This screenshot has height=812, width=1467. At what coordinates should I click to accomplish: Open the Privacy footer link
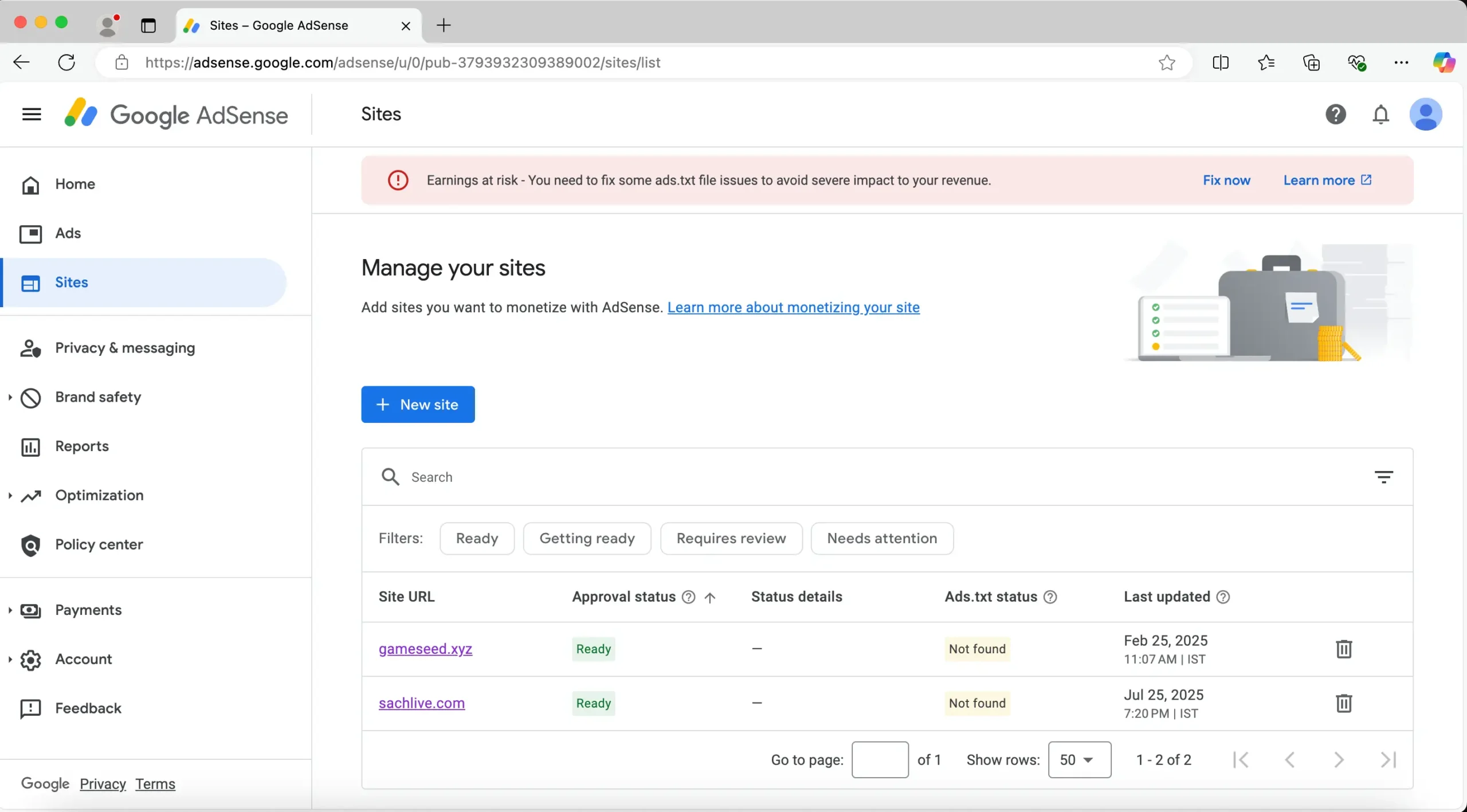pyautogui.click(x=103, y=784)
